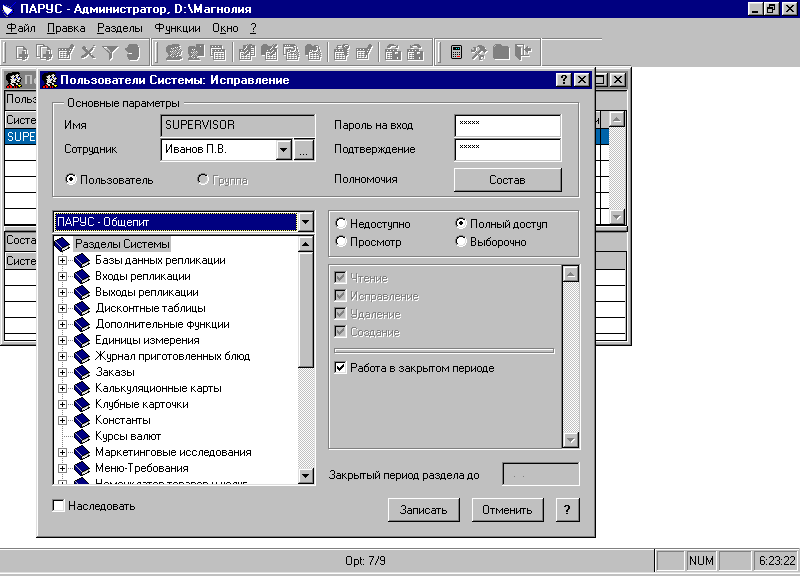Screen dimensions: 800x576
Task: Click the ... browse button beside Сотрудник
Action: pos(304,150)
